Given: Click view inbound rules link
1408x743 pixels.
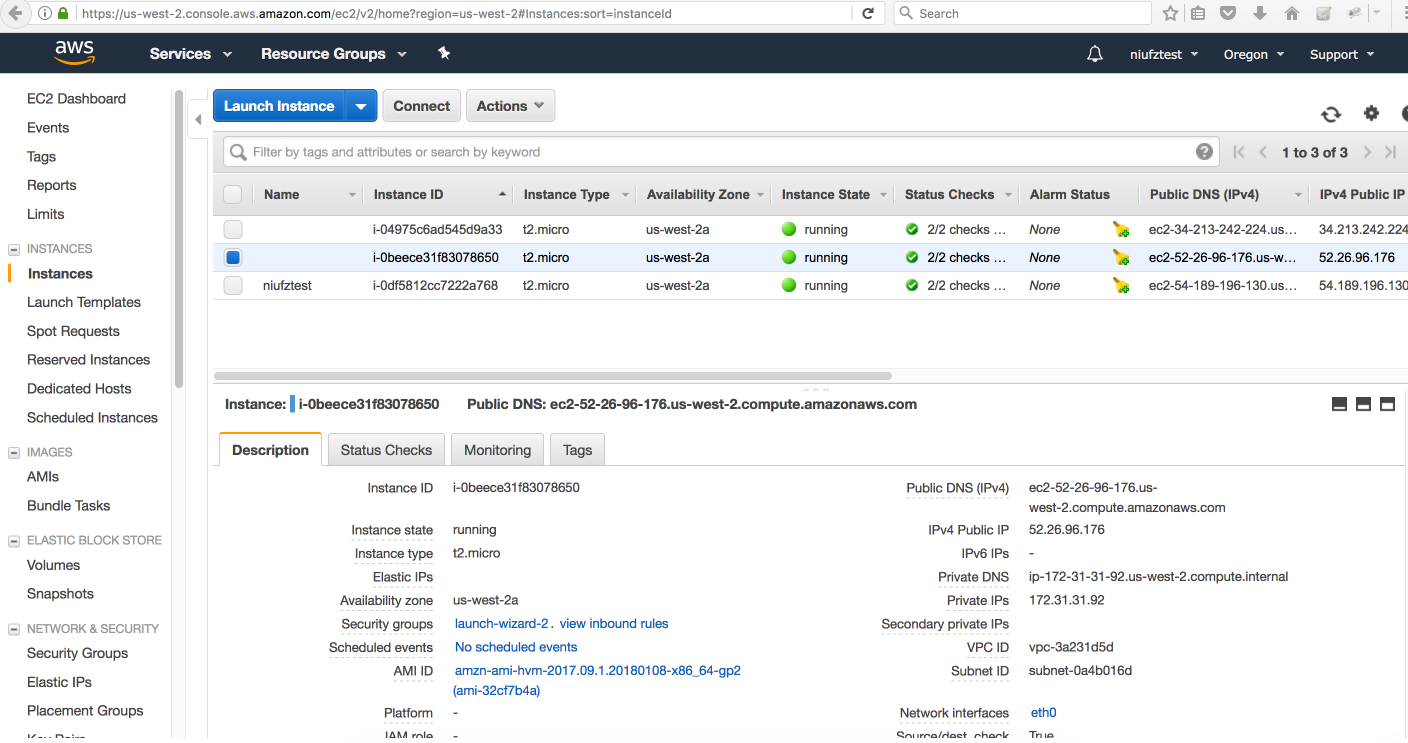Looking at the screenshot, I should tap(614, 623).
